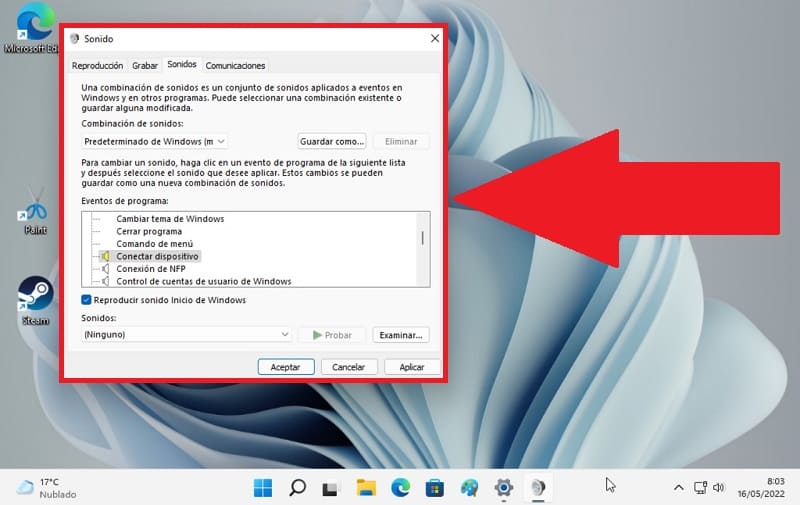Screen dimensions: 800x505
Task: Click Aceptar to confirm
Action: (x=286, y=367)
